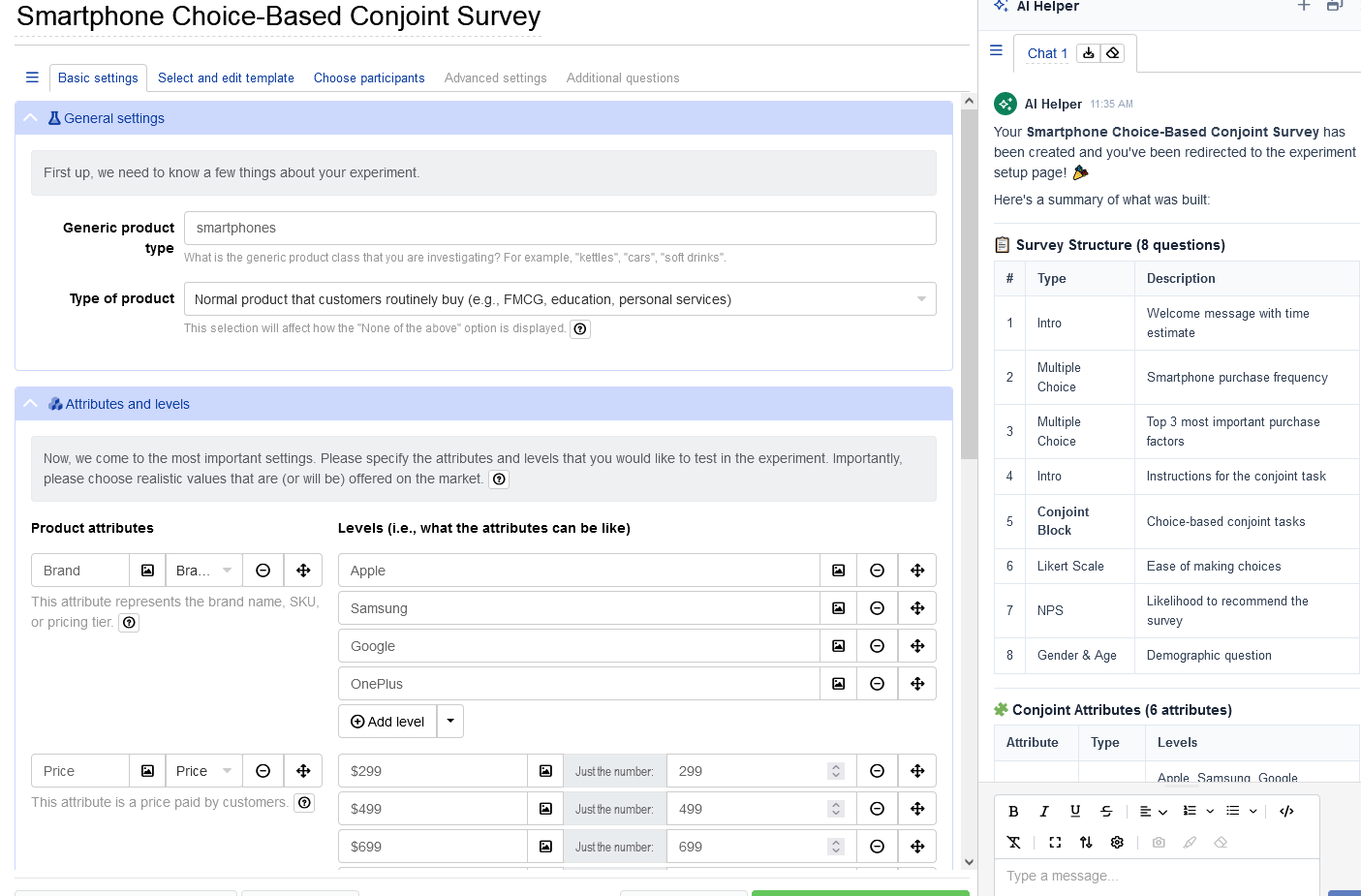Open Advanced settings tab
This screenshot has width=1361, height=896.
tap(496, 77)
